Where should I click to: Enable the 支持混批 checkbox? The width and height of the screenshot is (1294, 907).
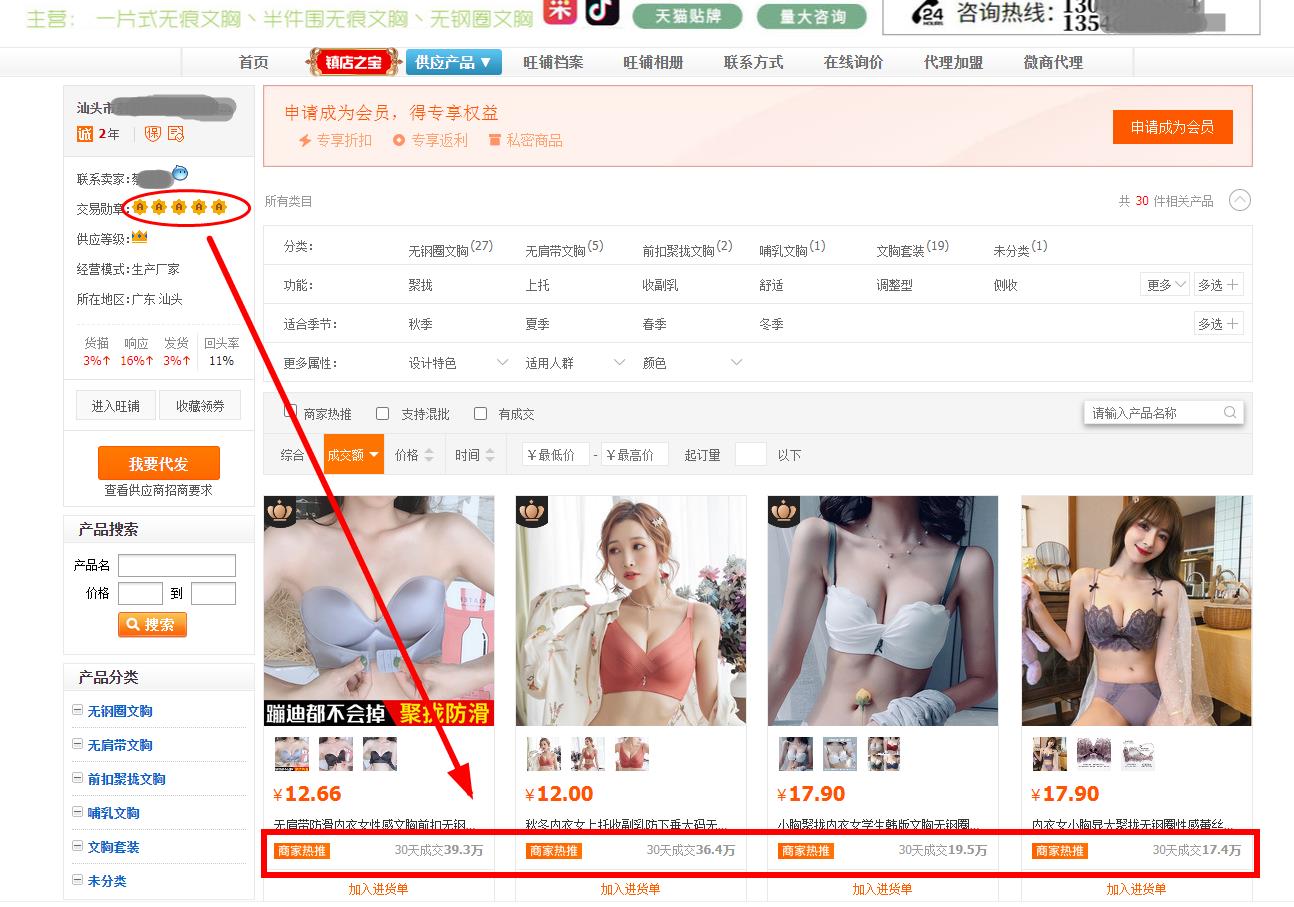tap(382, 413)
